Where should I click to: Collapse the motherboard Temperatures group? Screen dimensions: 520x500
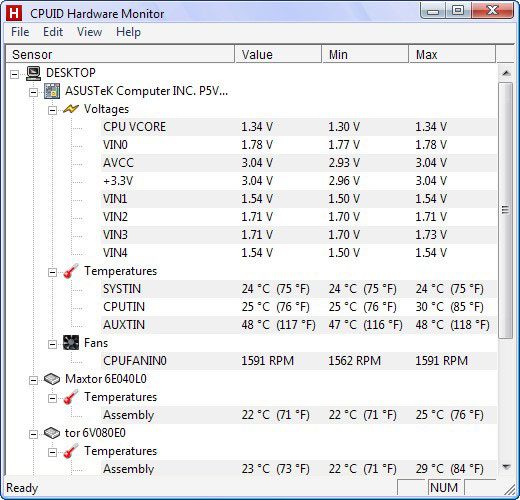tap(52, 272)
